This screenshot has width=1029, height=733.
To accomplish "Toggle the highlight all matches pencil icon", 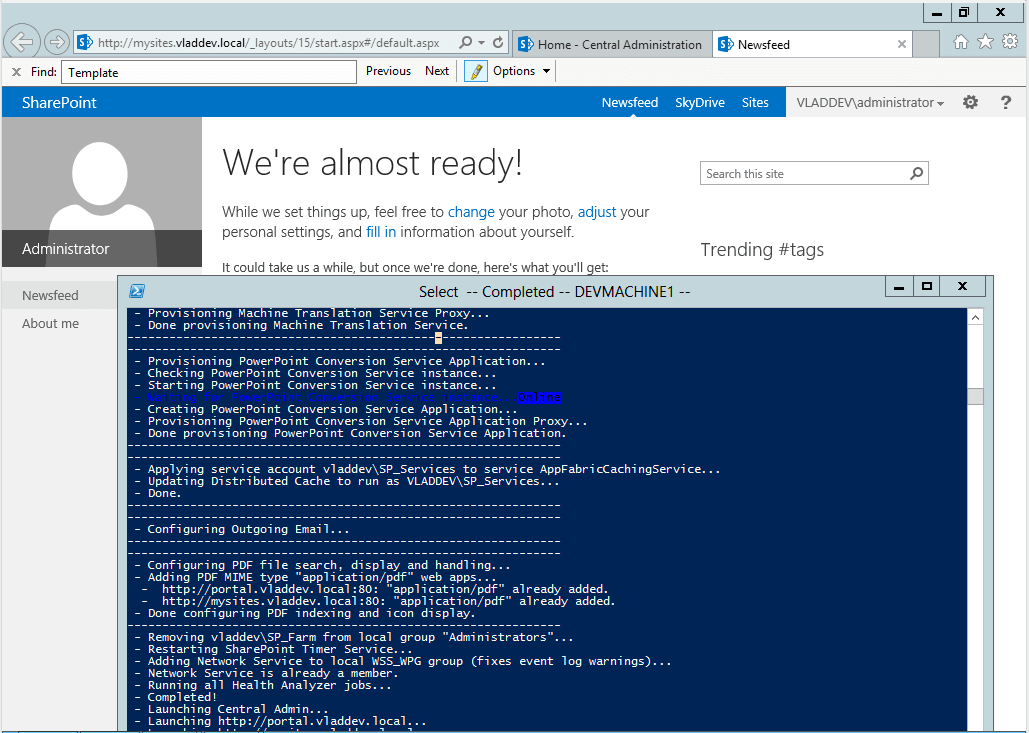I will [x=476, y=71].
